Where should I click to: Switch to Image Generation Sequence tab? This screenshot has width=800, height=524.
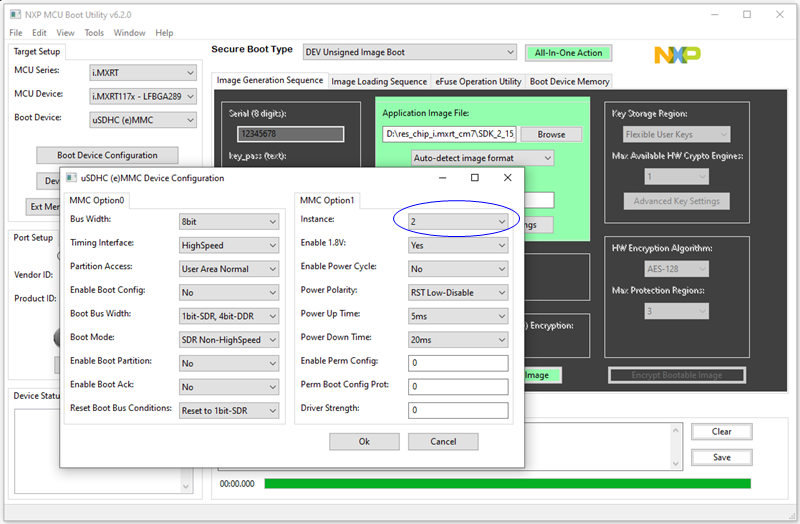269,80
